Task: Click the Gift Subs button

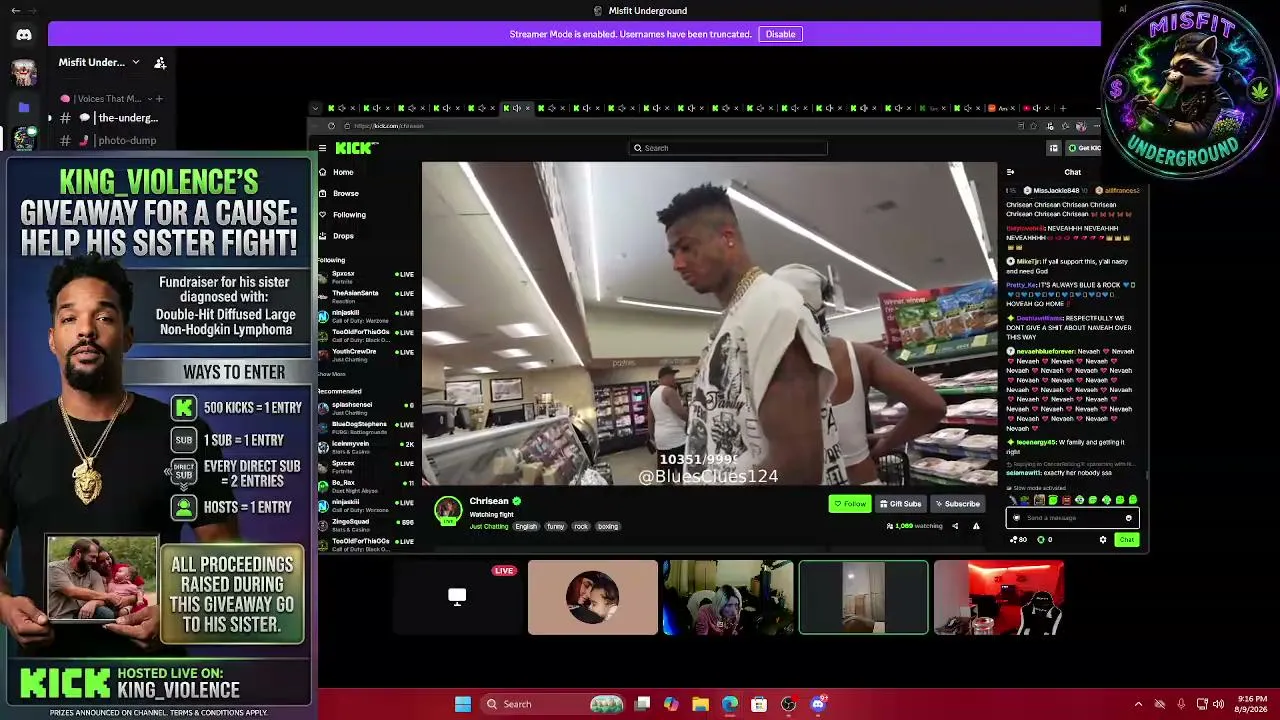Action: (900, 504)
